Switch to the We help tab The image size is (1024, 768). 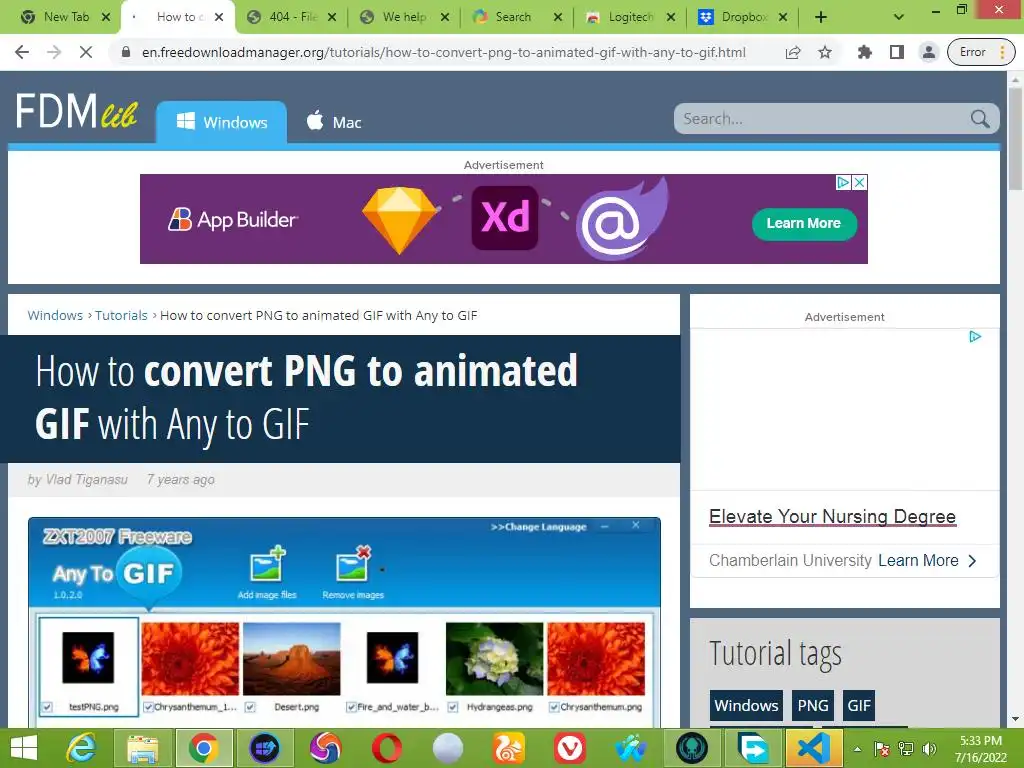tap(405, 17)
